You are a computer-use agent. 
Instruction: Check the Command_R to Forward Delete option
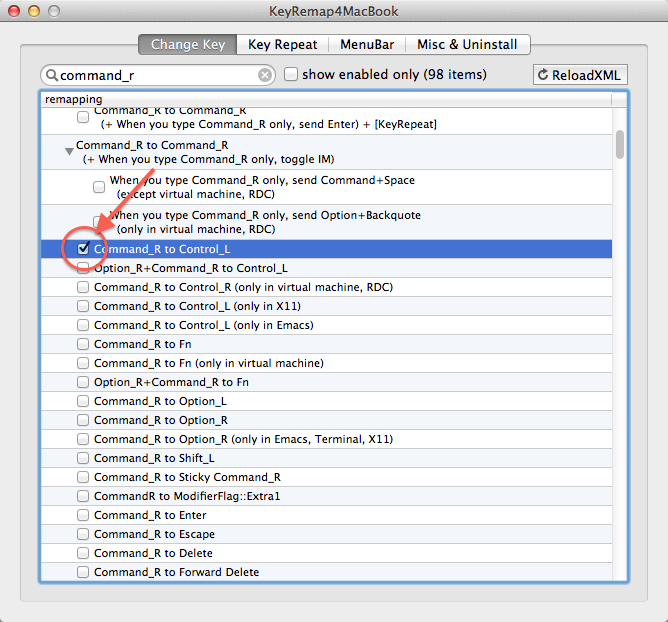click(x=83, y=572)
